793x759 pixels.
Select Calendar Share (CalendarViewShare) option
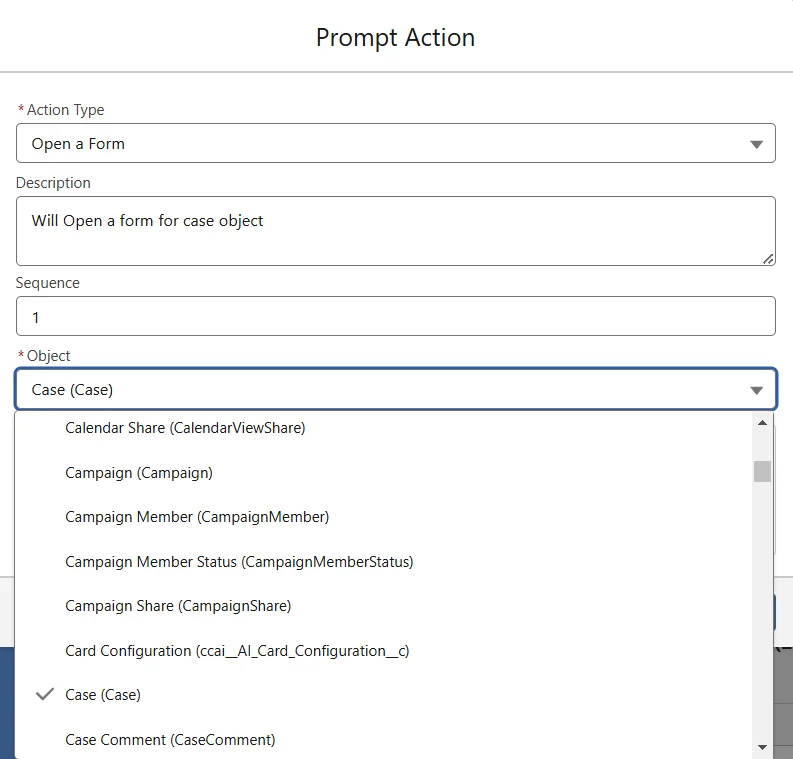tap(185, 428)
